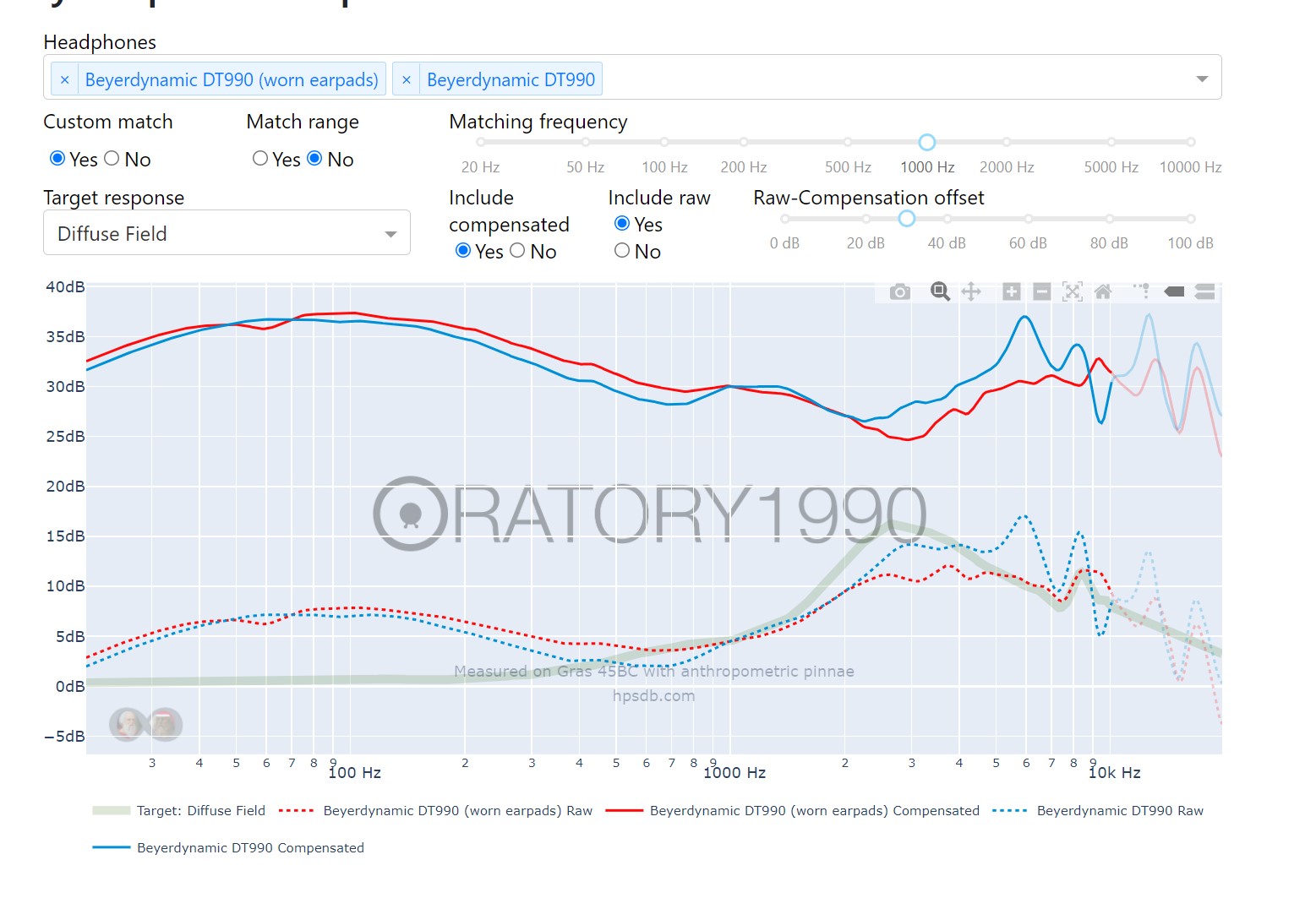Click the 10k Hz x-axis label
Screen dimensions: 1316x898
[1115, 773]
